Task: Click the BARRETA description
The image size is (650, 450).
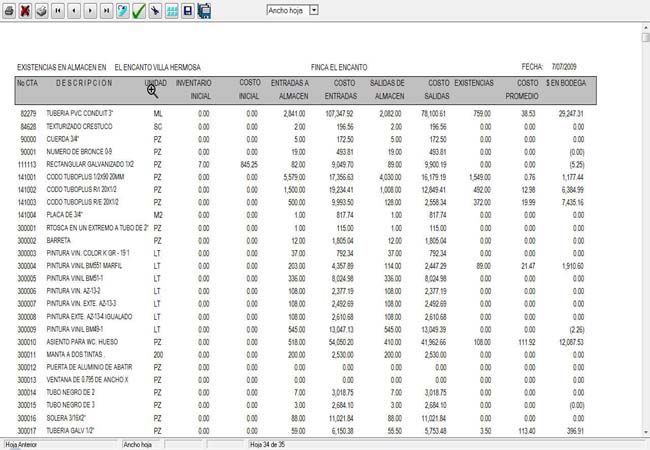Action: point(58,240)
